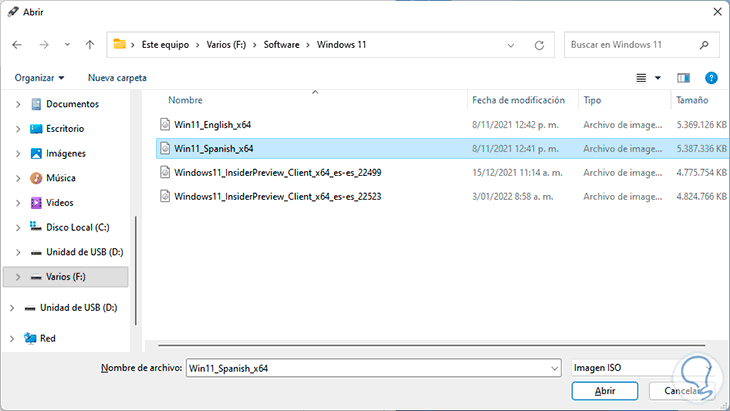Expand the Escritorio tree node
Image resolution: width=730 pixels, height=411 pixels.
[18, 129]
